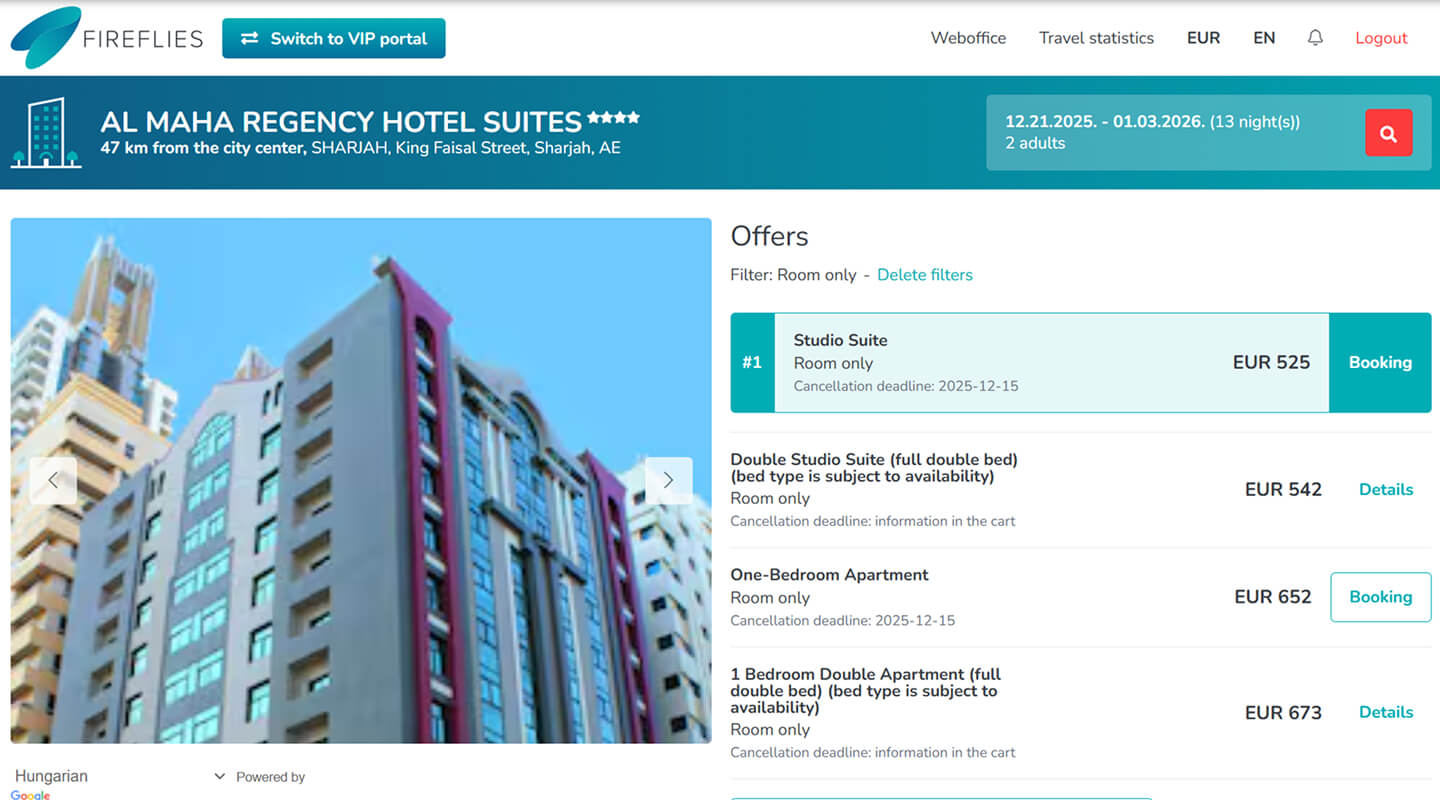Go to Travel statistics
The height and width of the screenshot is (800, 1440).
[x=1096, y=38]
